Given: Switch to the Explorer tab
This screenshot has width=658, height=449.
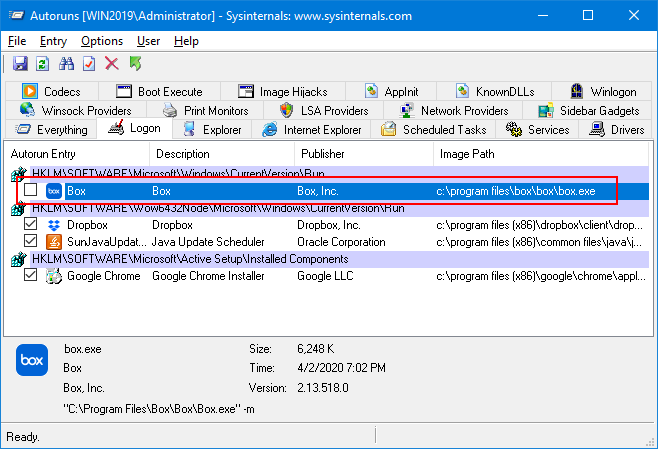Looking at the screenshot, I should pos(212,130).
